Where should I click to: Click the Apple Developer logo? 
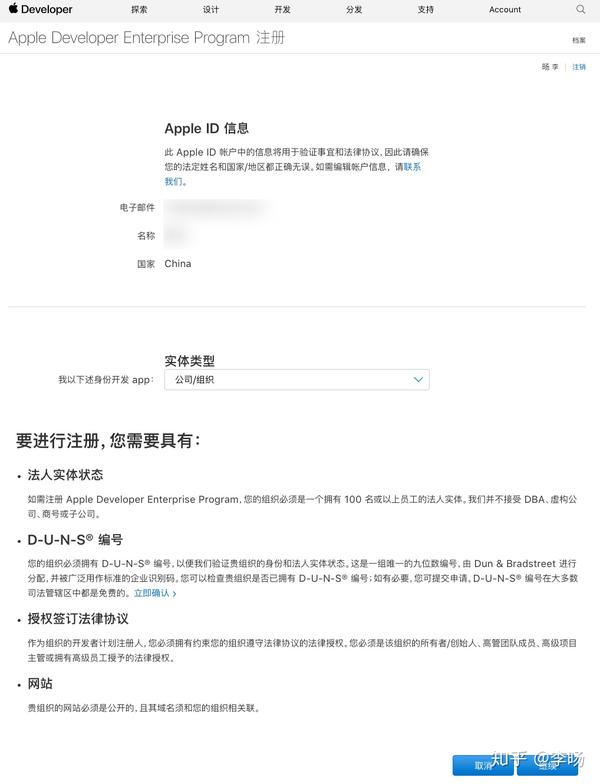pos(40,9)
